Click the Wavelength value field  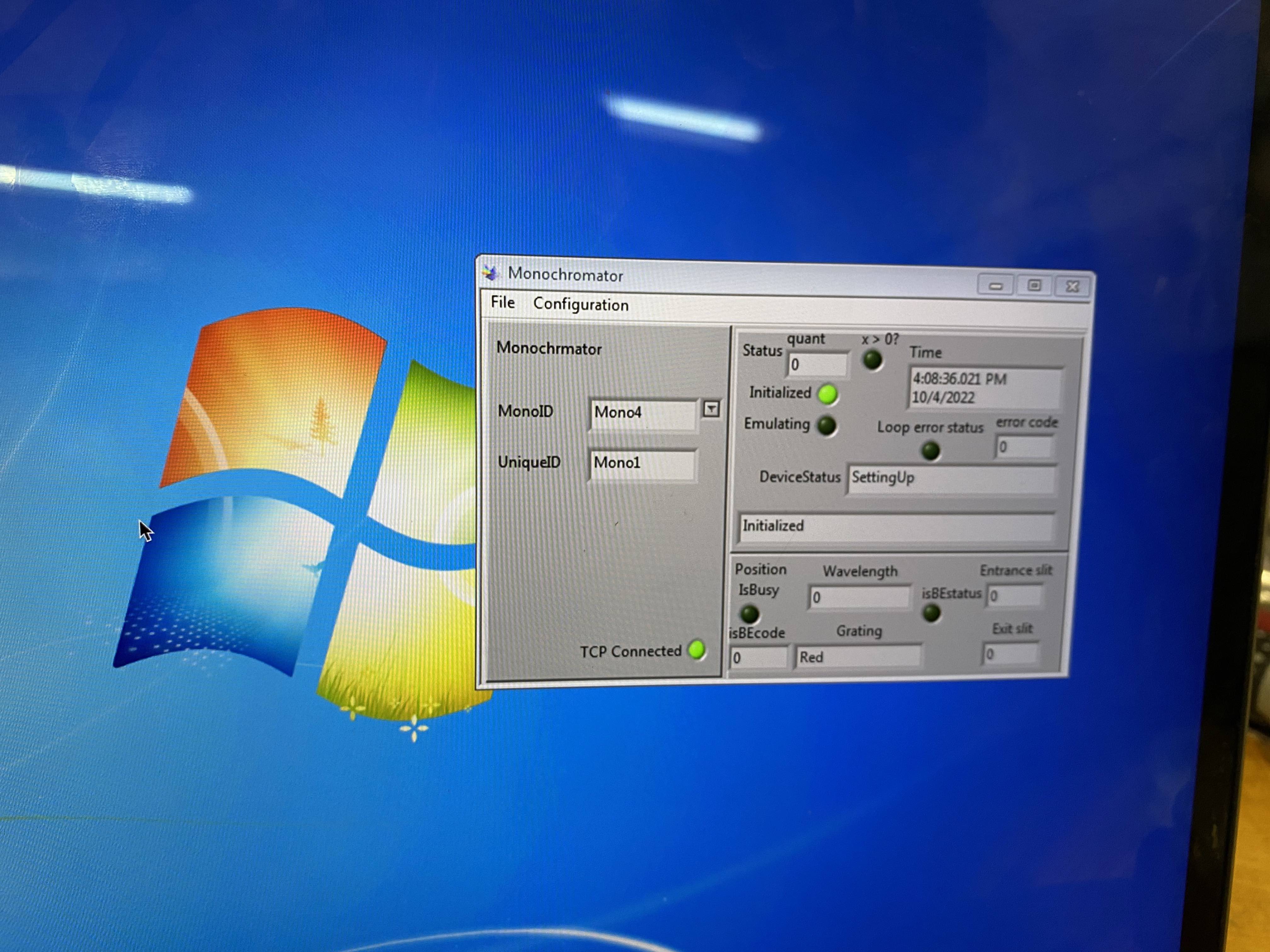pos(859,598)
